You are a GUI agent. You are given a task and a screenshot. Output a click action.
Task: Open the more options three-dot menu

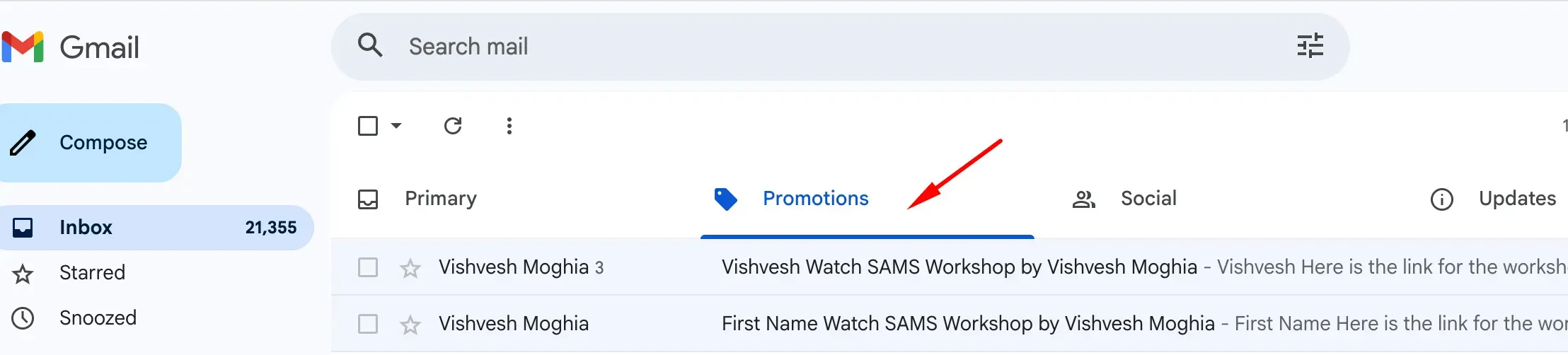(509, 126)
